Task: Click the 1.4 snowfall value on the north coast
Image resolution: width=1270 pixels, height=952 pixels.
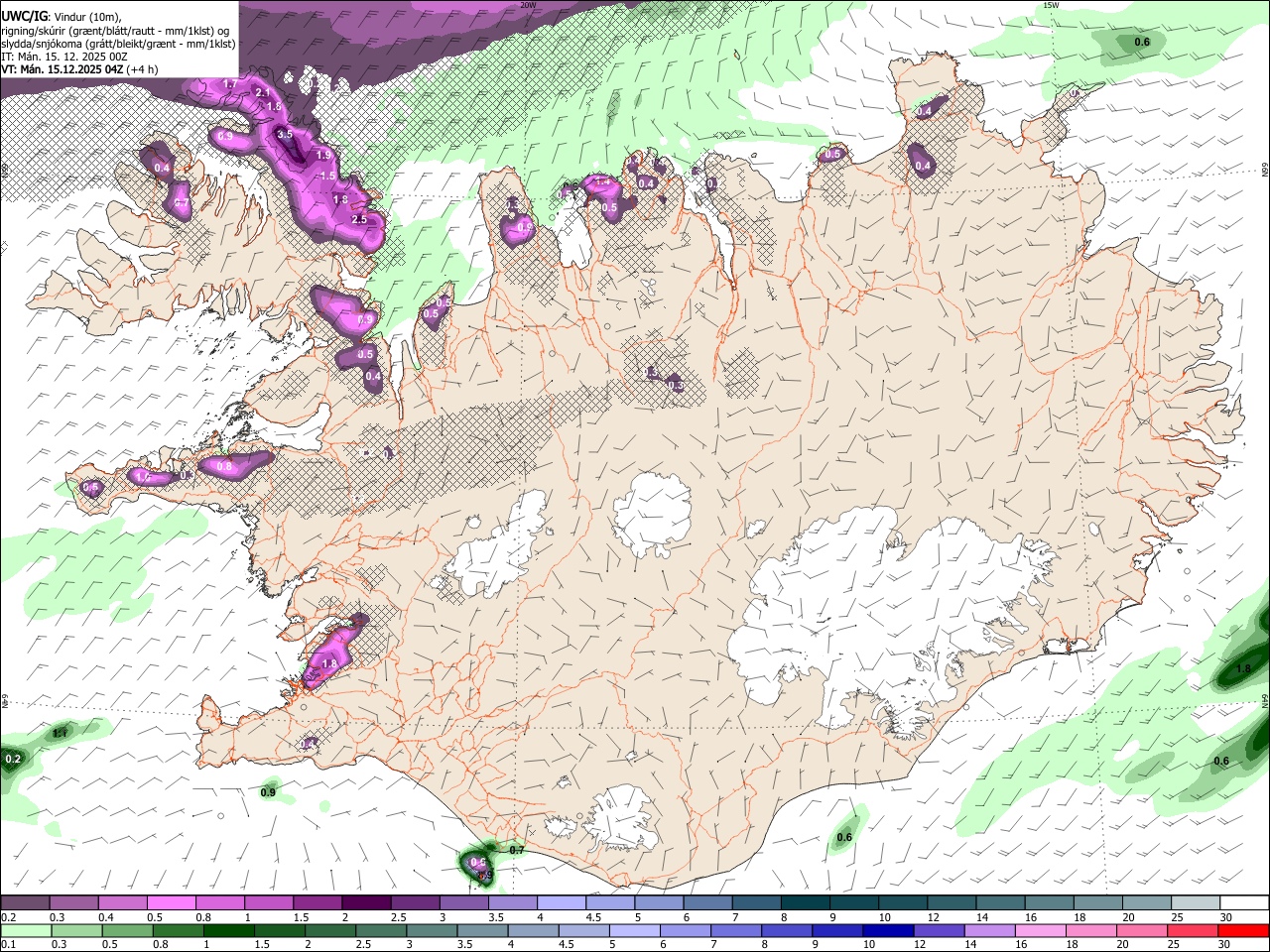Action: (602, 182)
